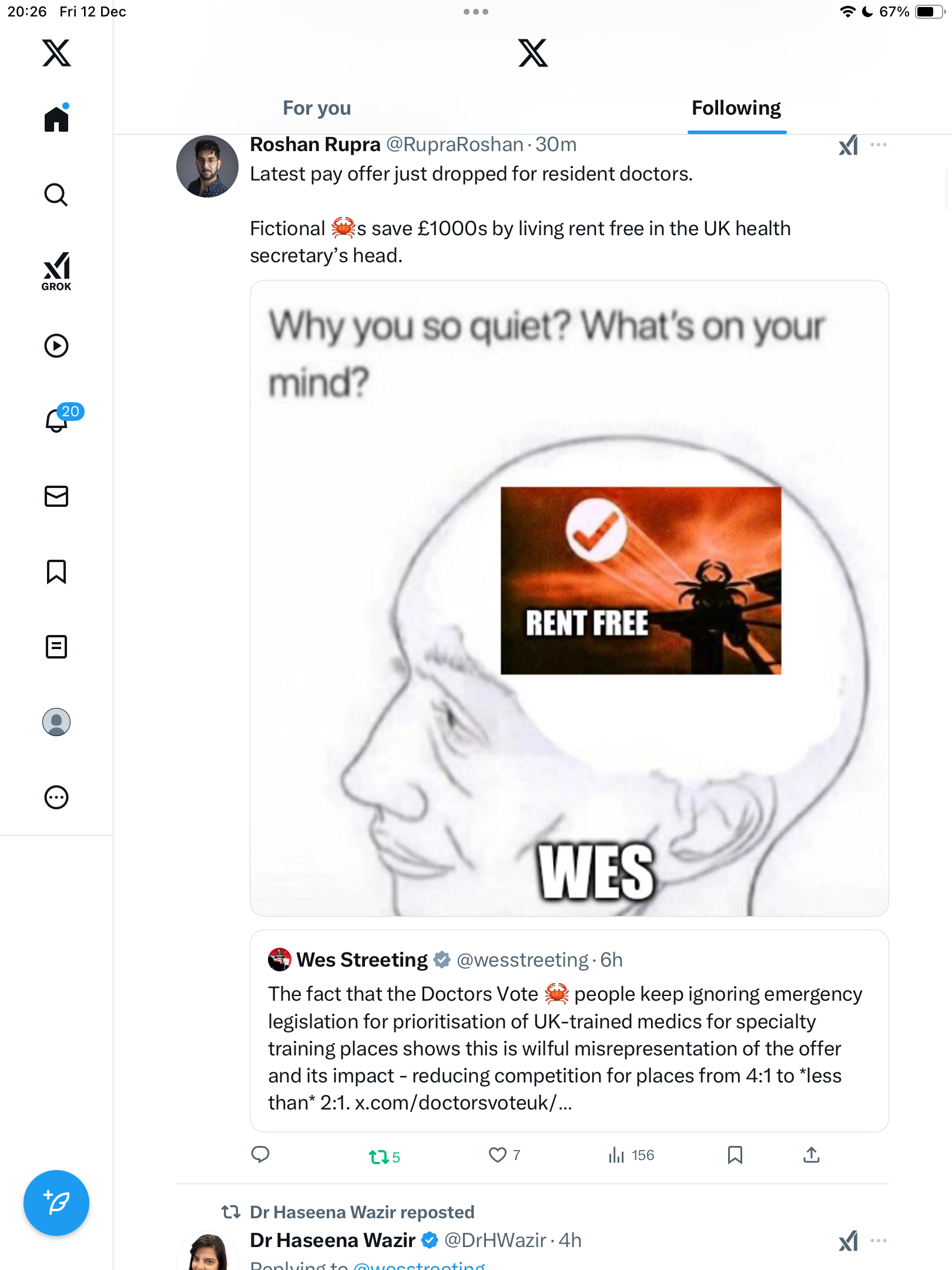Image resolution: width=952 pixels, height=1270 pixels.
Task: Open more options on Roshan Rupra's post
Action: pyautogui.click(x=879, y=145)
